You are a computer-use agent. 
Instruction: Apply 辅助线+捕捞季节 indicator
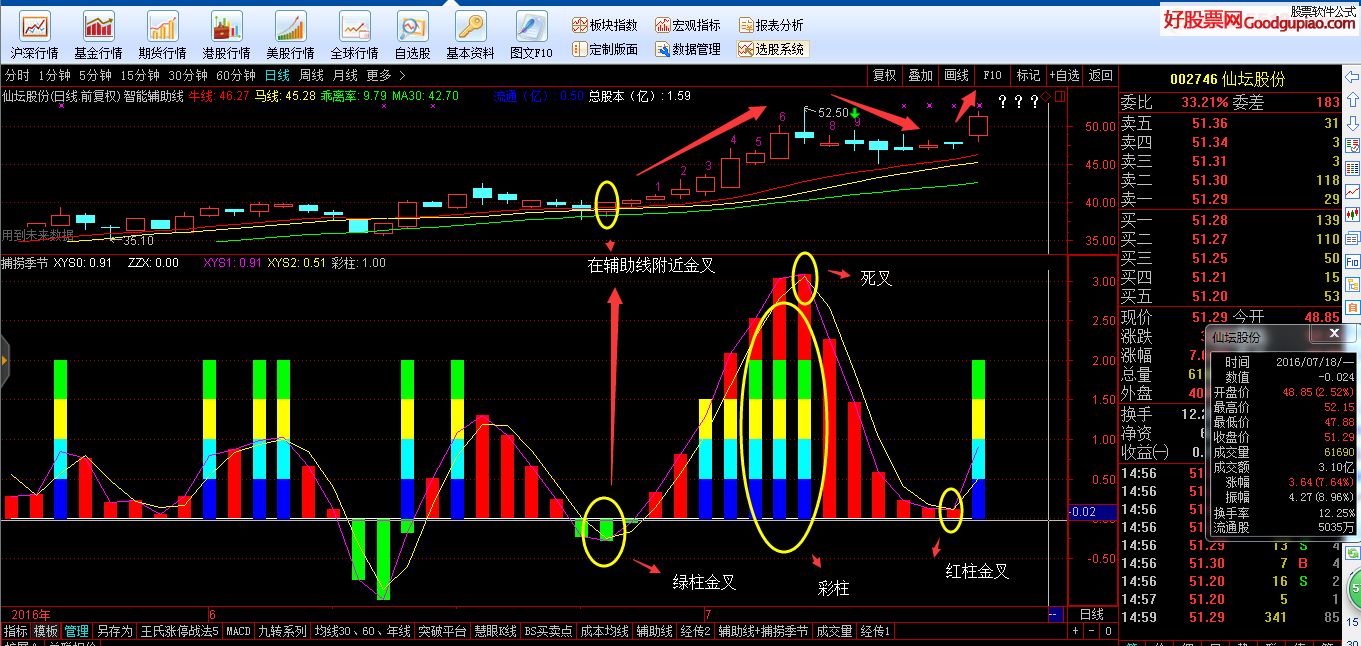click(762, 631)
